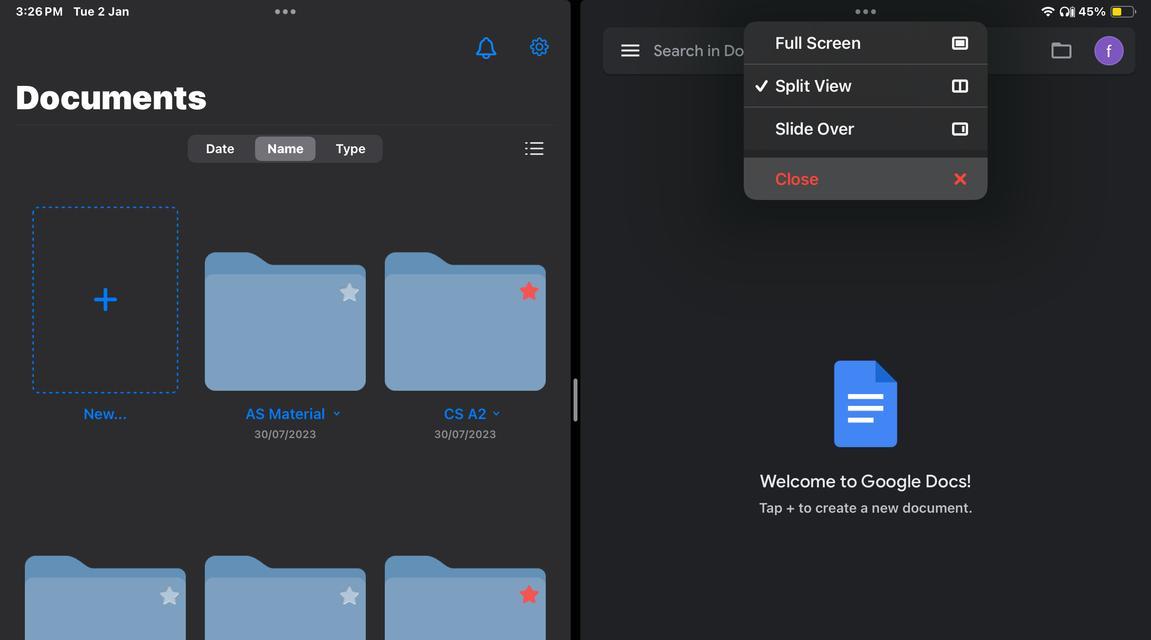The height and width of the screenshot is (640, 1151).
Task: Tap the 30/07/2023 date under AS Material
Action: pos(285,434)
